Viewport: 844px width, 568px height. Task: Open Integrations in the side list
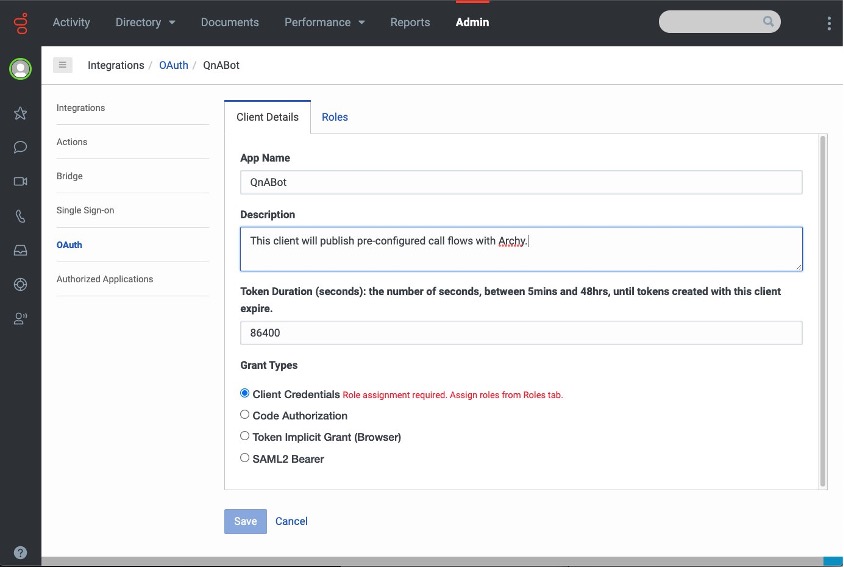tap(81, 108)
